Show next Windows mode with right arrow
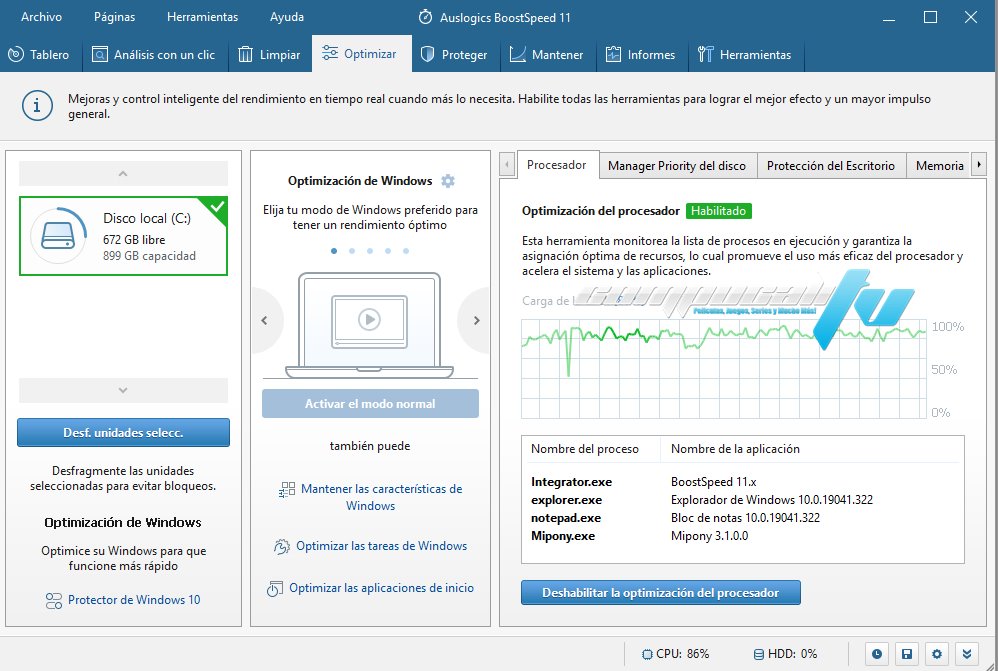The width and height of the screenshot is (998, 671). click(478, 321)
